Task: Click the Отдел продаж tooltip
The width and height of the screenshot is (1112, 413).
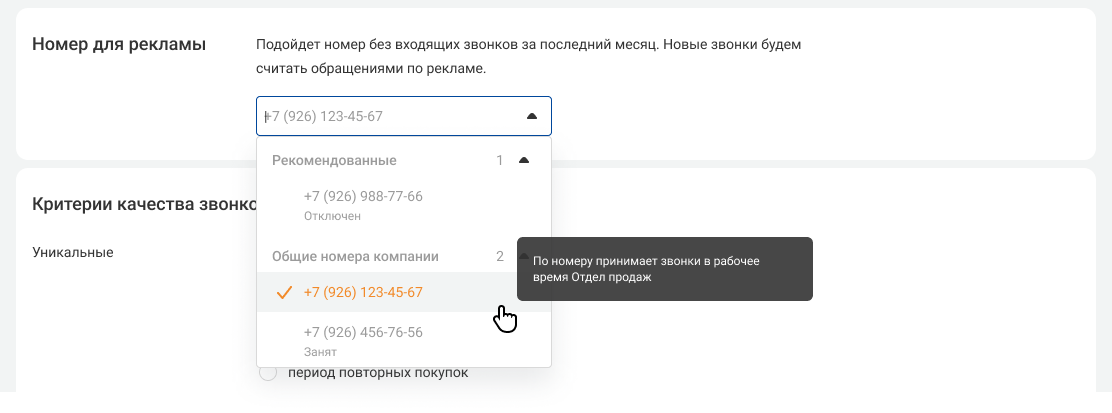Action: [x=664, y=269]
